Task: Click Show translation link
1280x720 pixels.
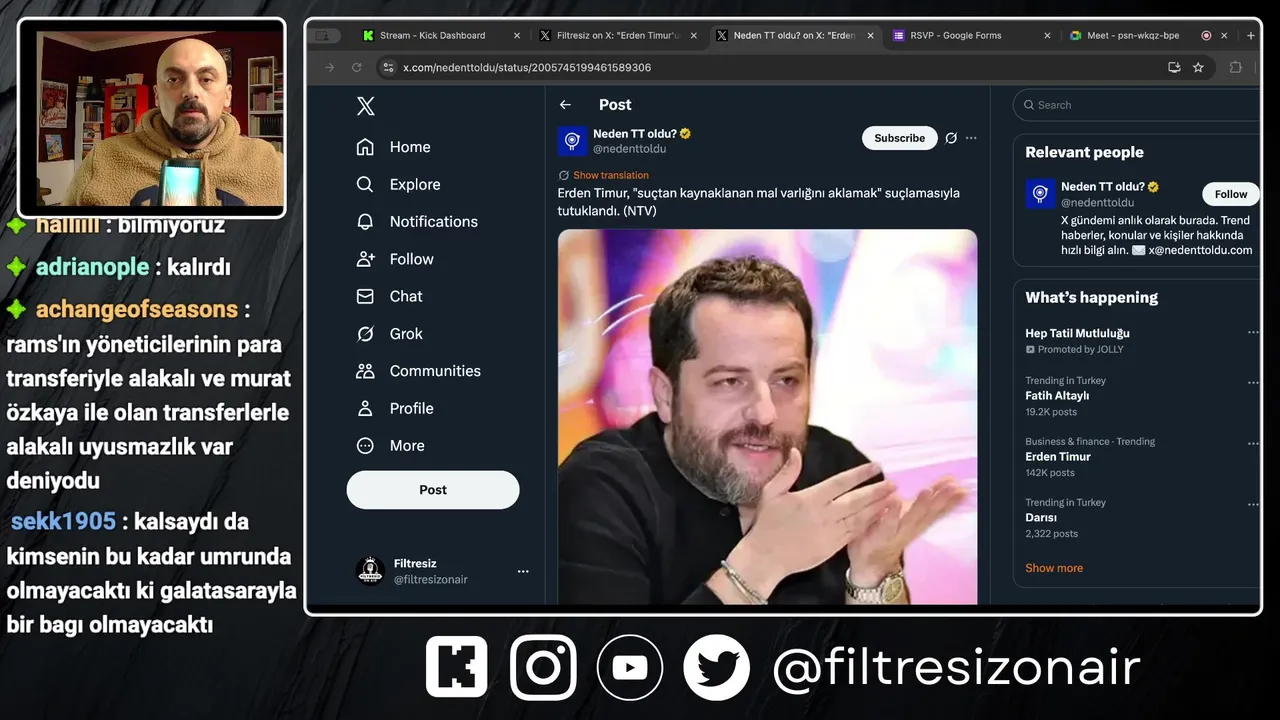Action: [x=610, y=175]
